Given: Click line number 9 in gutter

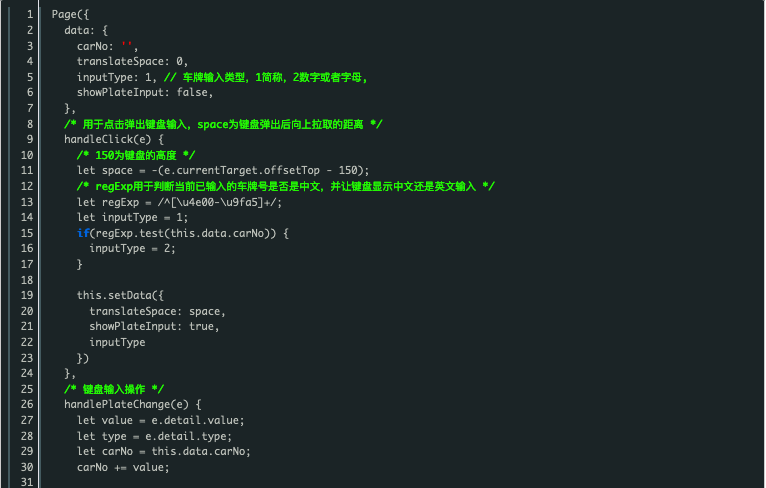Looking at the screenshot, I should click(x=30, y=139).
